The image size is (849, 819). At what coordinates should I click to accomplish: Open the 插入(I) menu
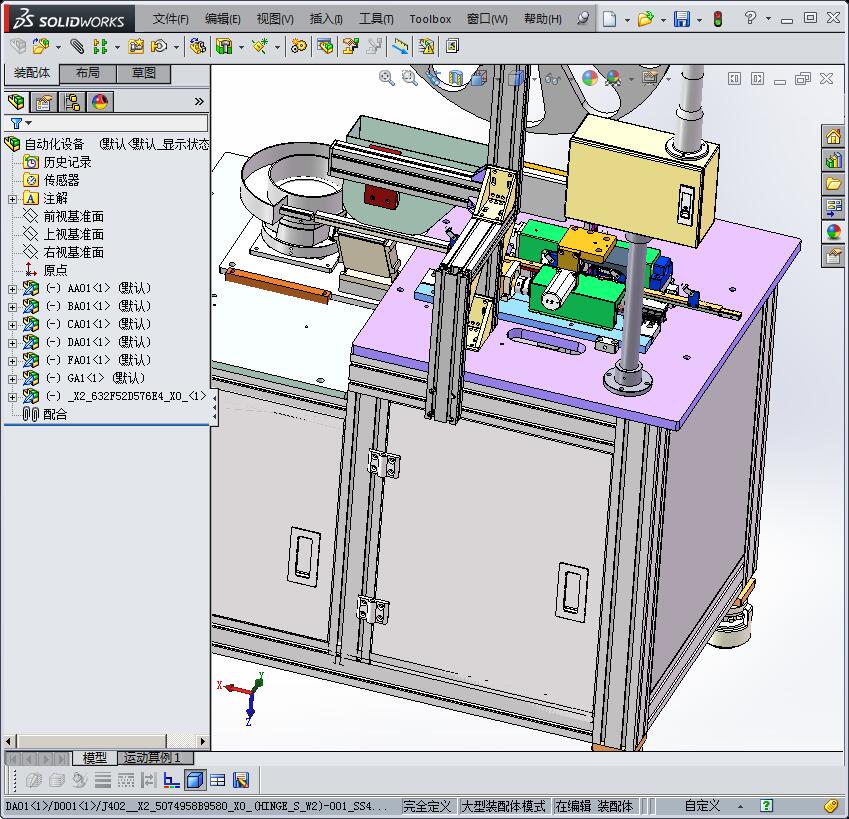tap(326, 19)
